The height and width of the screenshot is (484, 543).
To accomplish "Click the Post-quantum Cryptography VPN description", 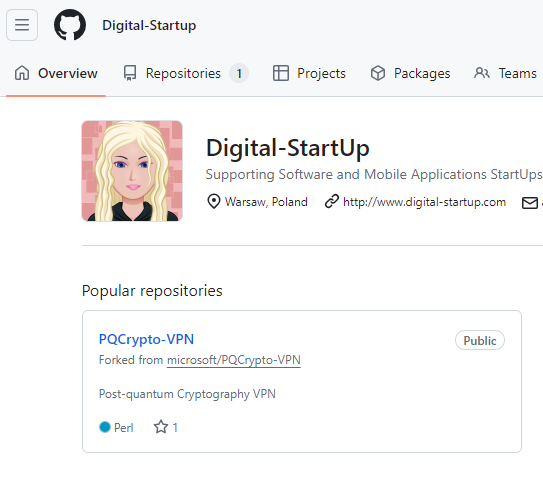I will coord(187,394).
